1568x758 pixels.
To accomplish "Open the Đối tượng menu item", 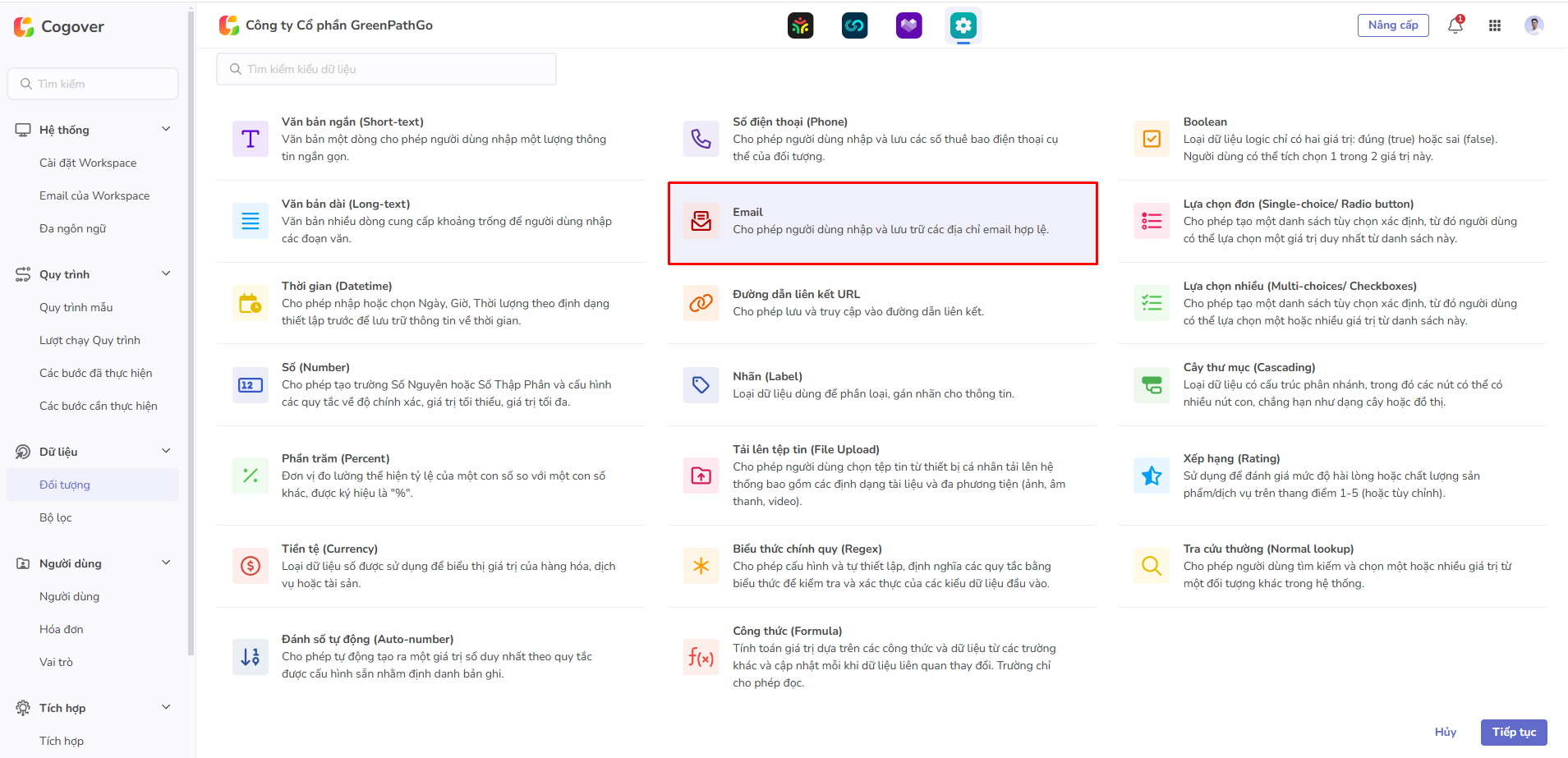I will click(x=64, y=484).
